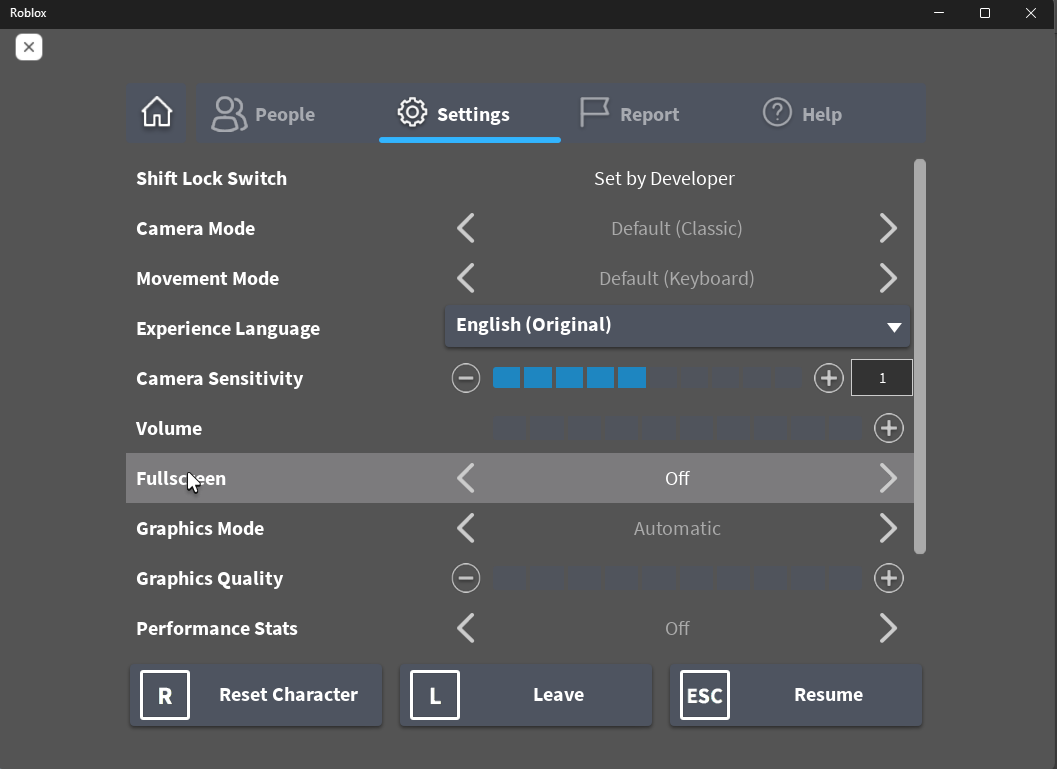Switch to the Help tab

pos(803,114)
